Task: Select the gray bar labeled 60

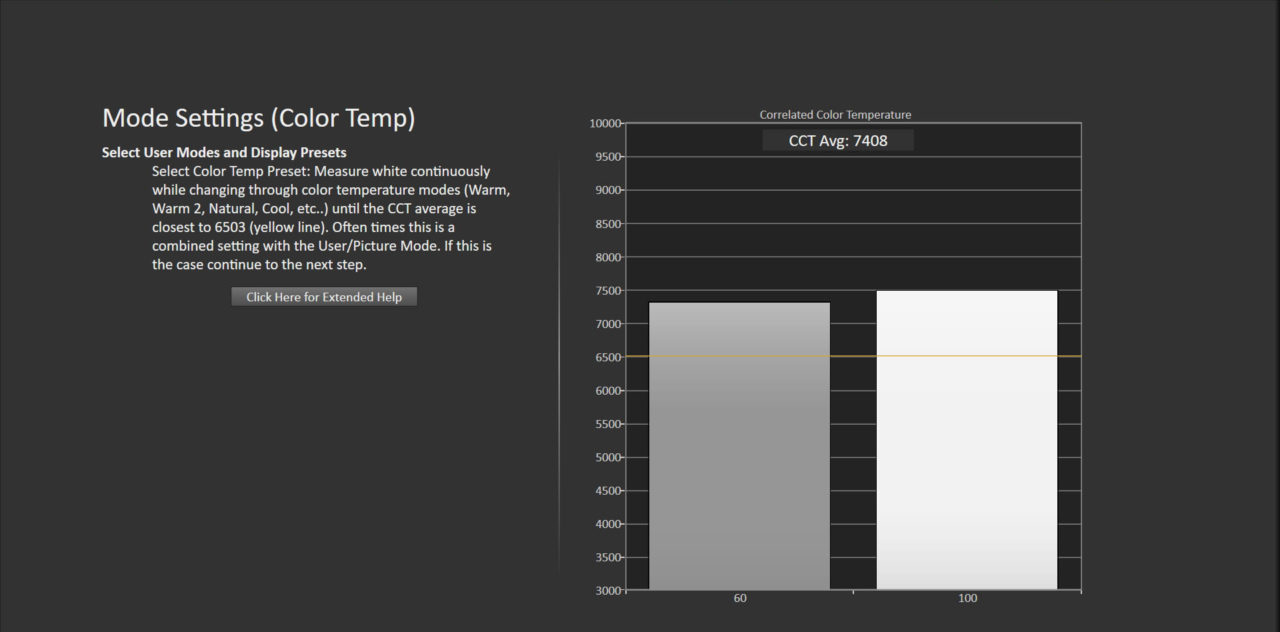Action: click(x=740, y=446)
